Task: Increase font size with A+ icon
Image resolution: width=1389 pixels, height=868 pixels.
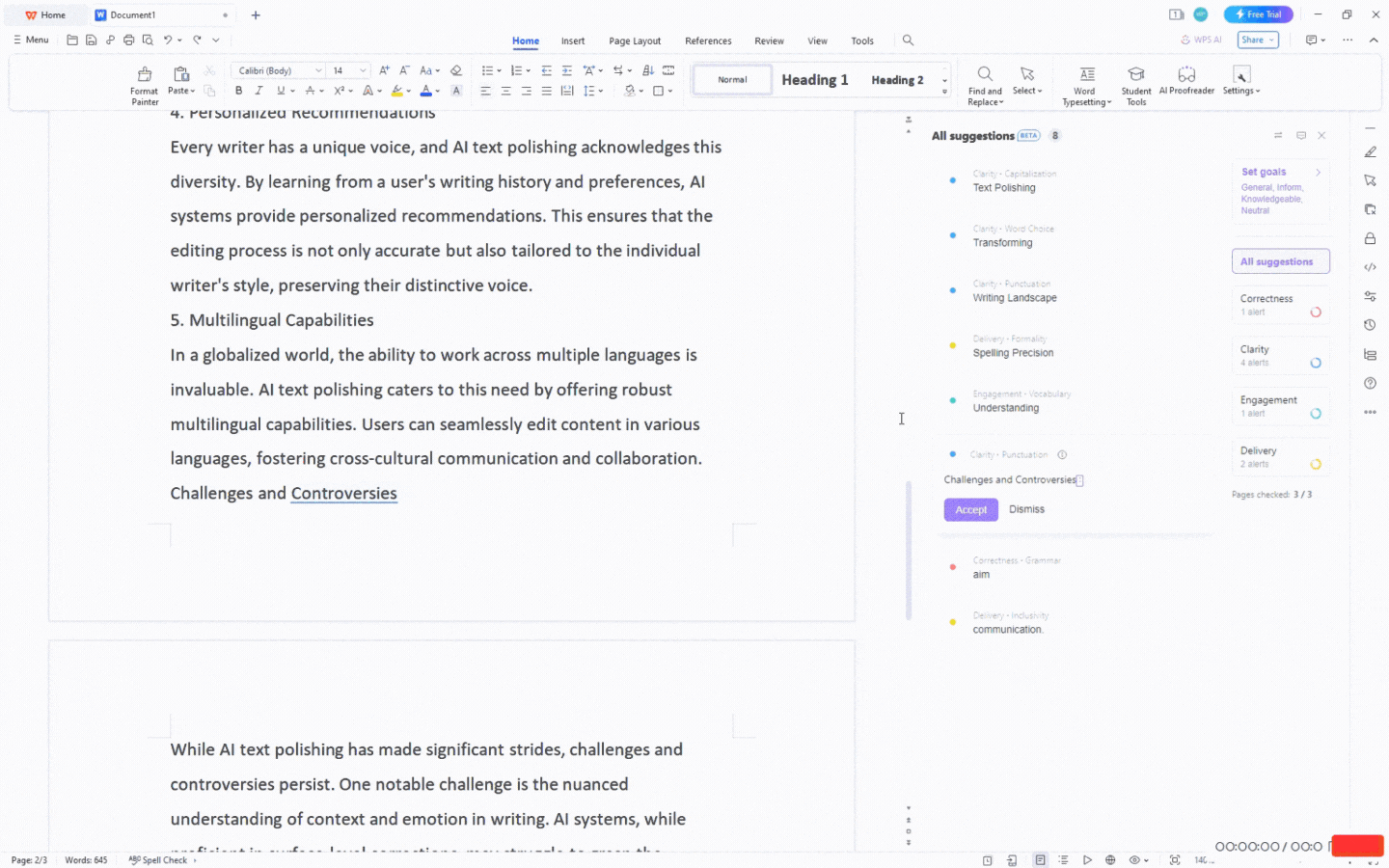Action: 384,70
